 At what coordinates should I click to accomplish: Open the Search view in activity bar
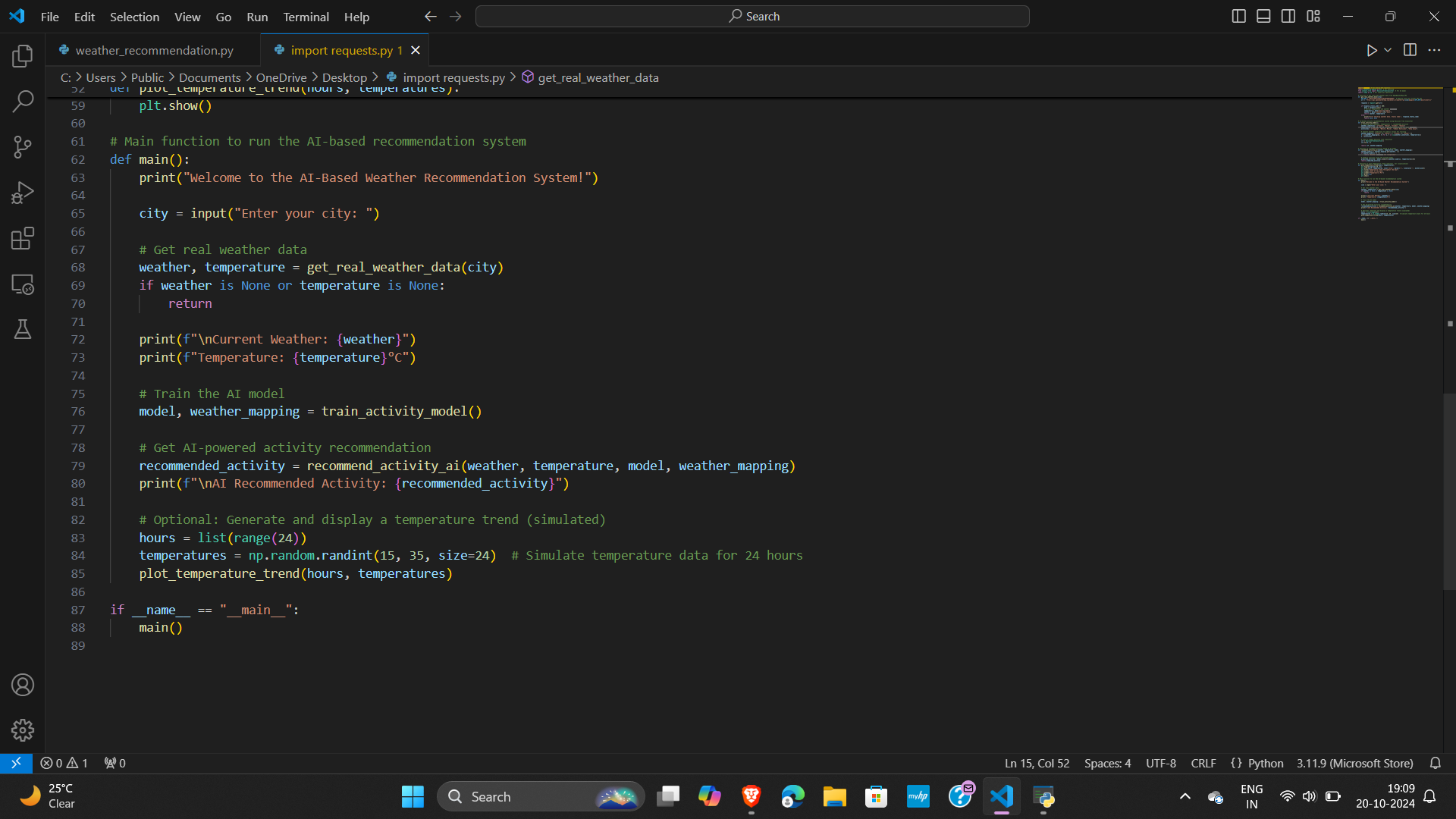click(x=23, y=101)
